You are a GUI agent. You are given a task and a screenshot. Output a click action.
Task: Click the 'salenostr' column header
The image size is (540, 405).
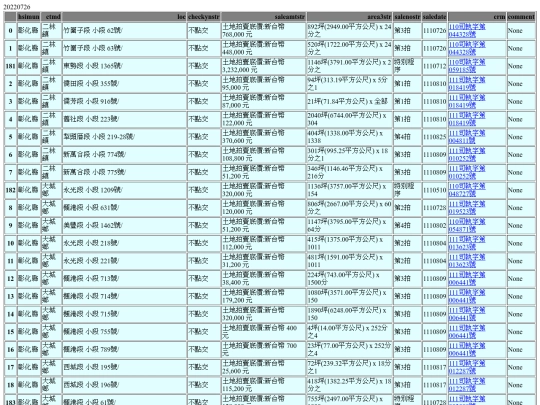tap(407, 17)
